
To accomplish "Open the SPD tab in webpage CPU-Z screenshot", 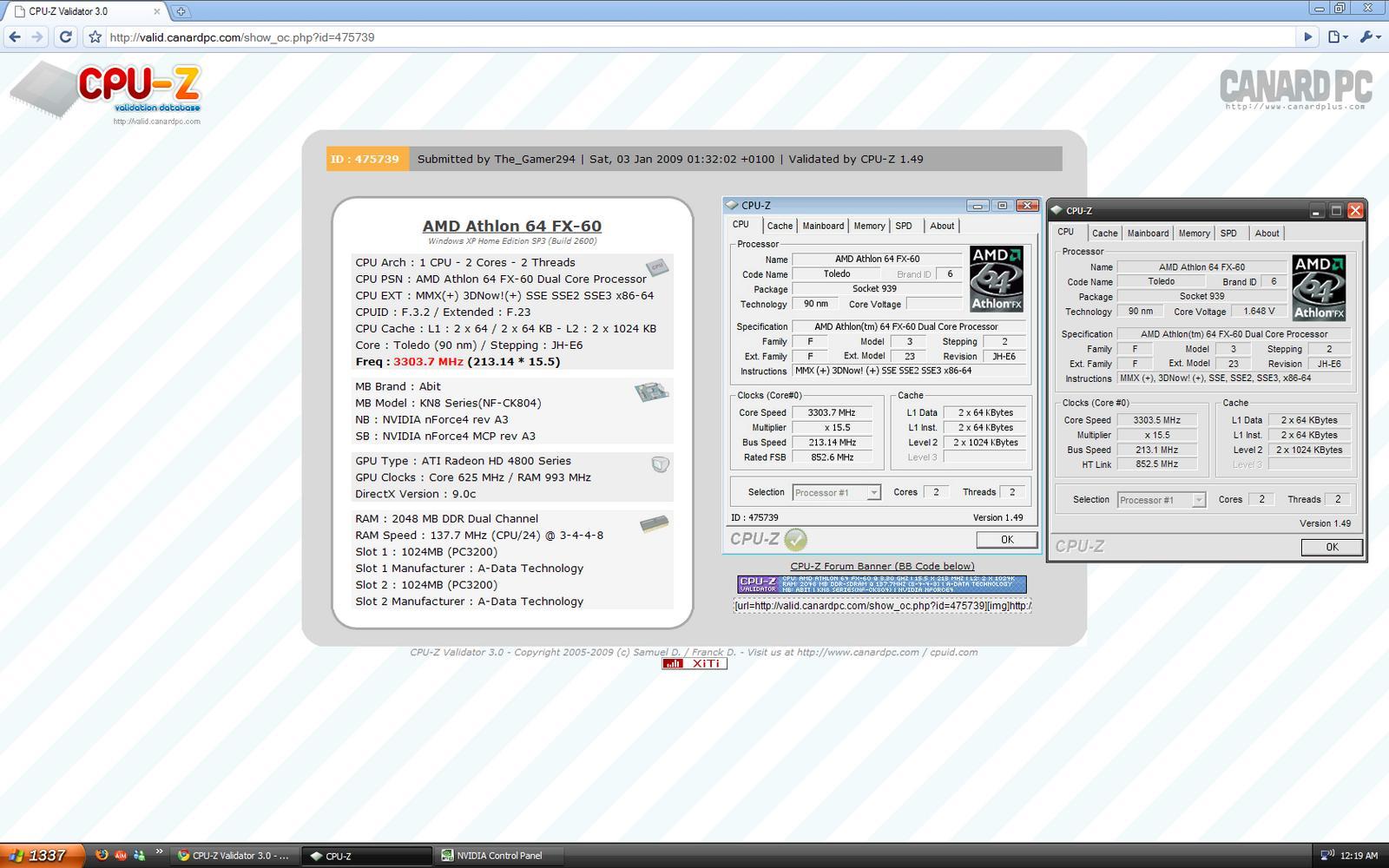I will click(x=904, y=226).
